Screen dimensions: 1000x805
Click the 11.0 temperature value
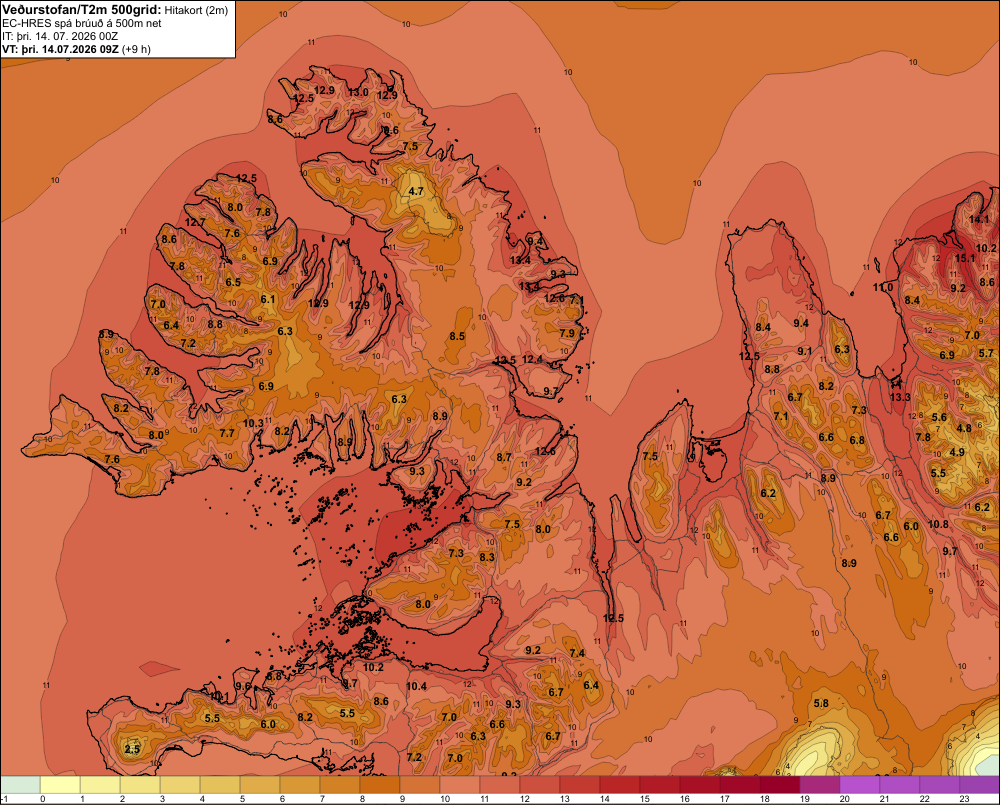click(x=883, y=288)
